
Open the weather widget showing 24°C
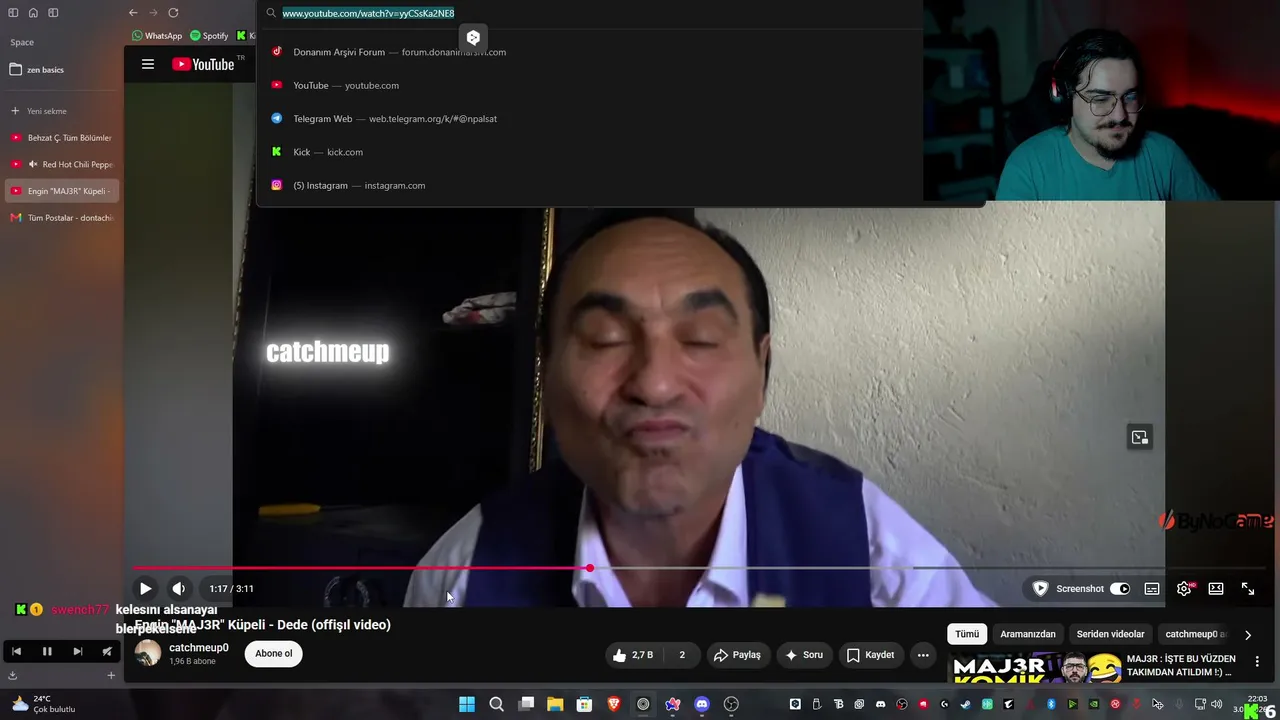42,704
